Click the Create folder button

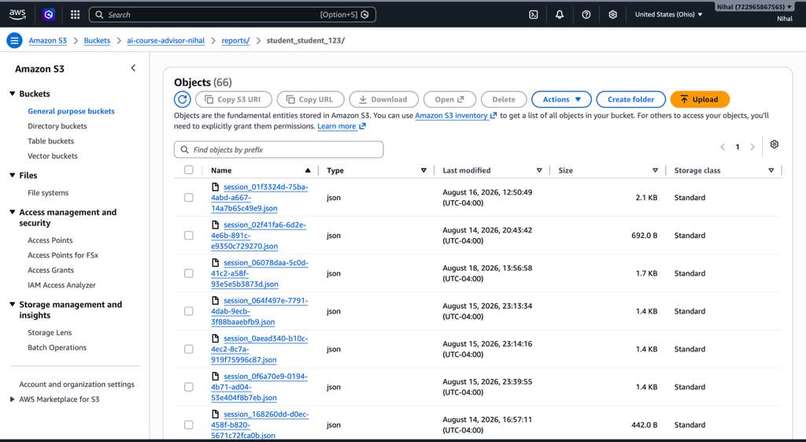(631, 99)
